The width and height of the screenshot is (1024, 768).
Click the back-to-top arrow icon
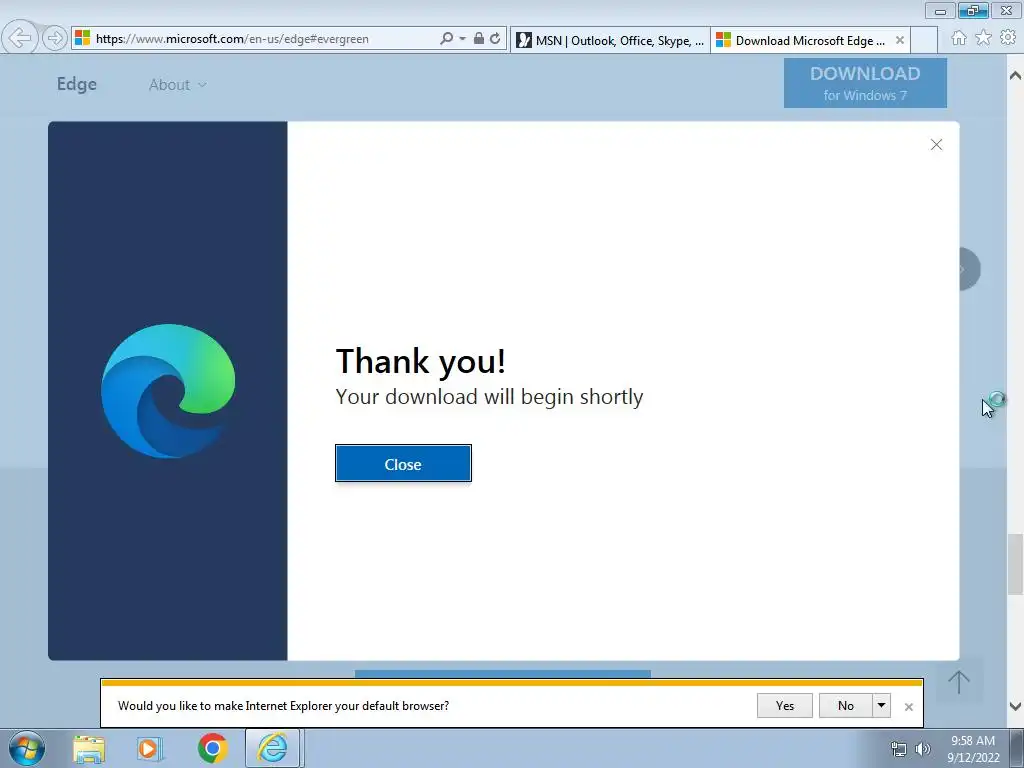(959, 681)
